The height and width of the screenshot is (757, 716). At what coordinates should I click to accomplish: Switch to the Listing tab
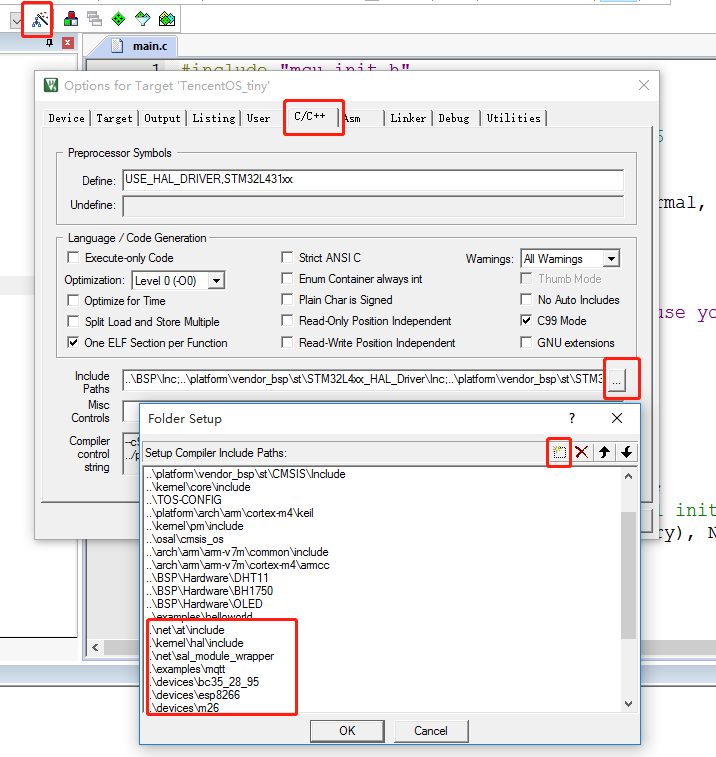[x=214, y=118]
